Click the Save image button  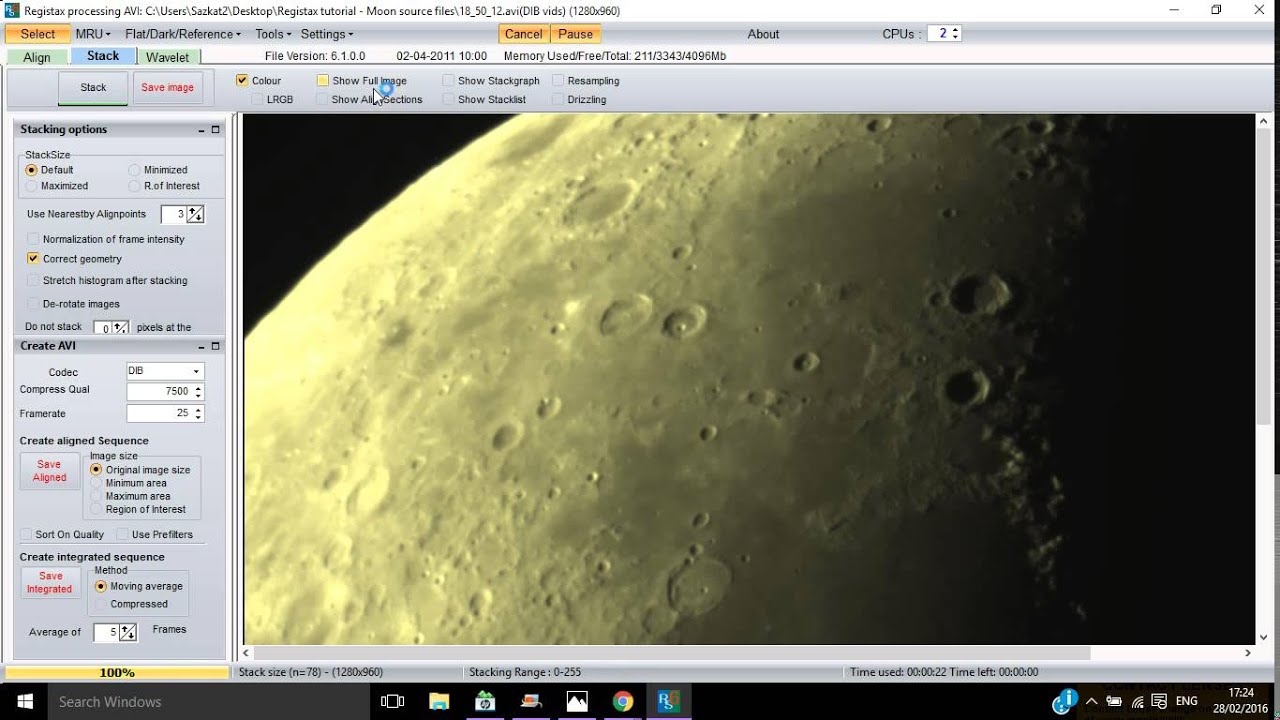pos(167,88)
